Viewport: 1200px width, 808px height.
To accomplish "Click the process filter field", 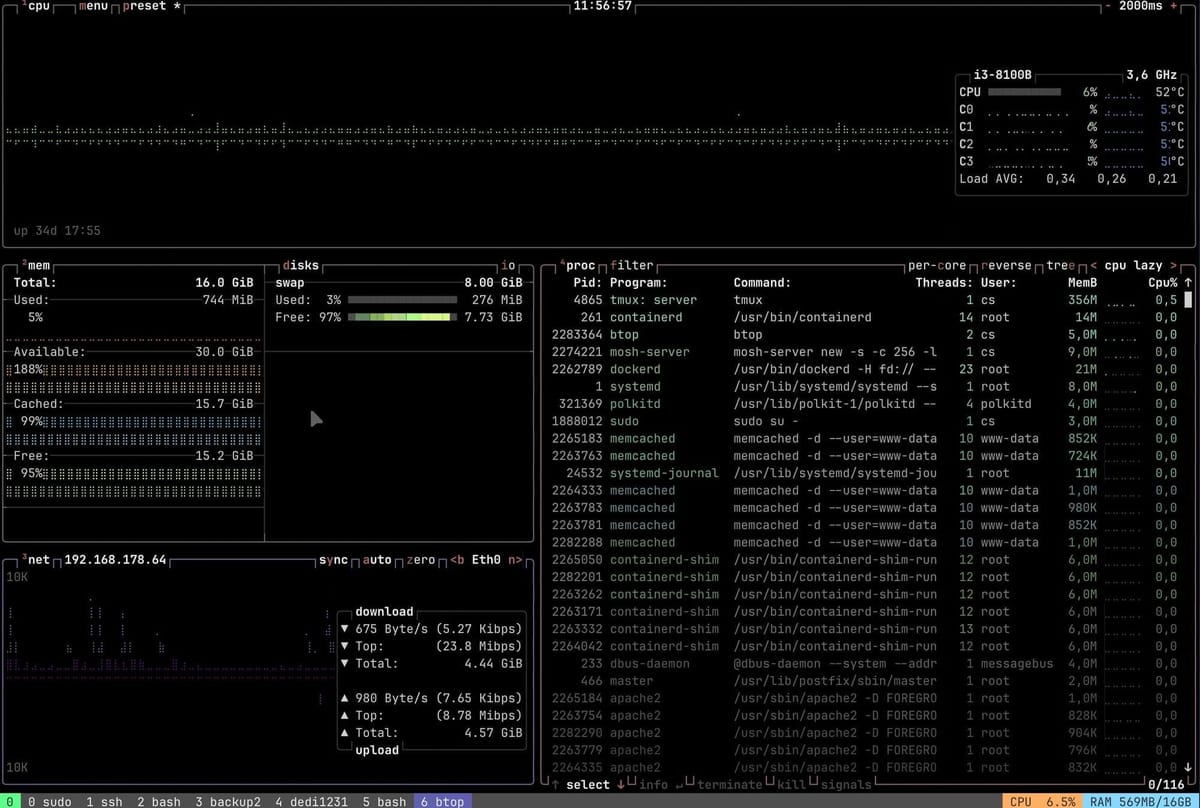I will 631,266.
